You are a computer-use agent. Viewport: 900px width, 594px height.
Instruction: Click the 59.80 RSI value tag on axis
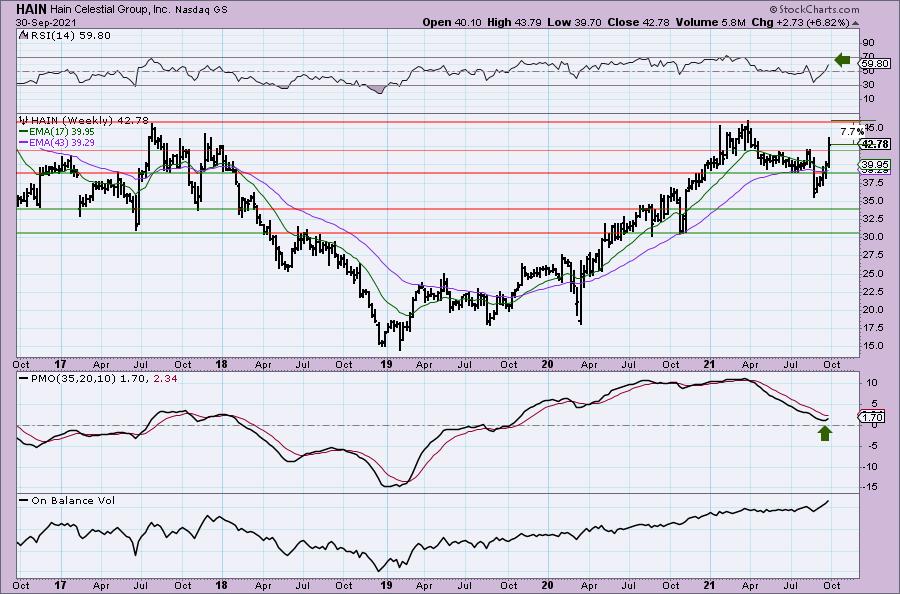pyautogui.click(x=875, y=64)
